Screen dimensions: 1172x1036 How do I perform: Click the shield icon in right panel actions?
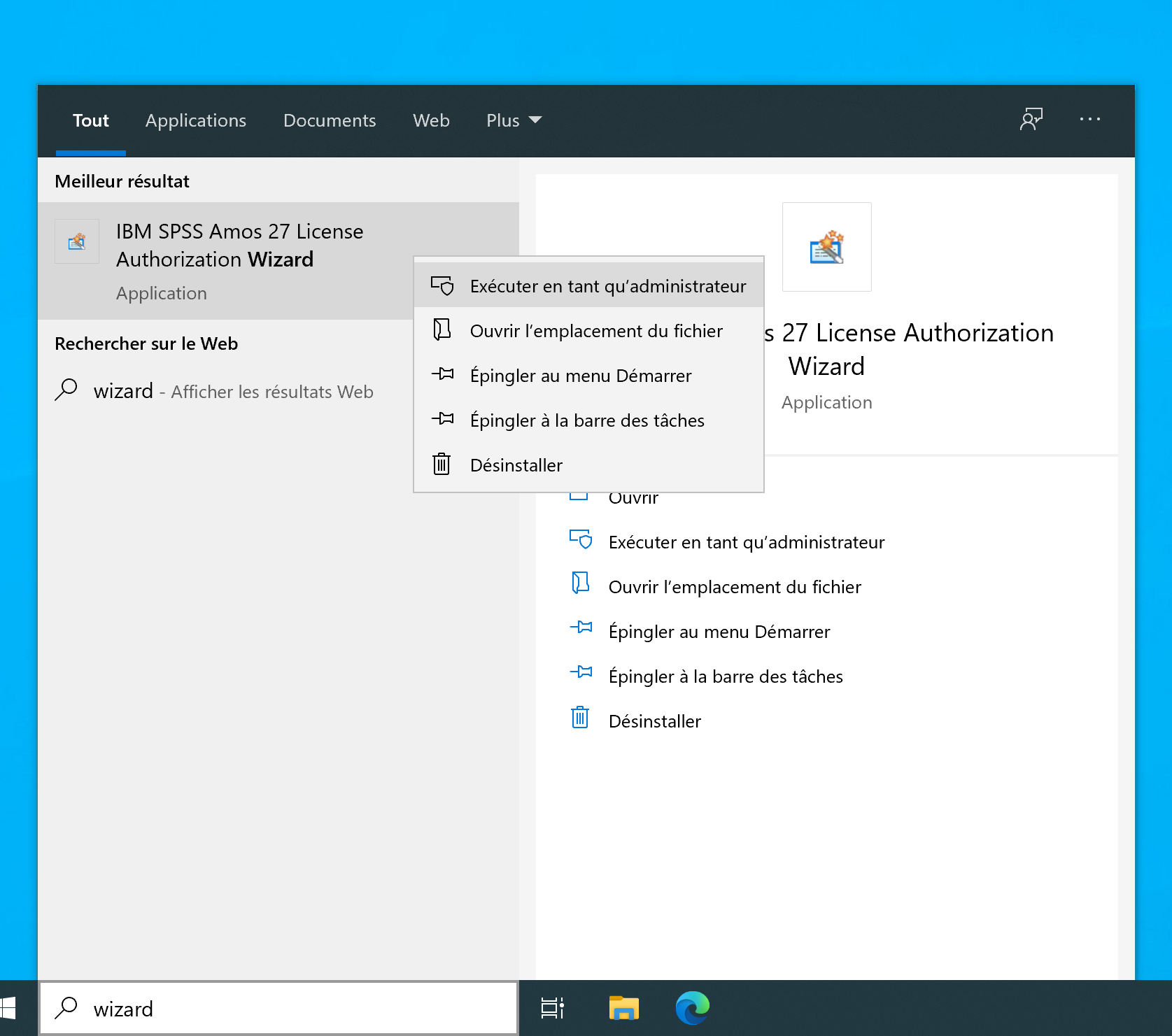point(580,539)
